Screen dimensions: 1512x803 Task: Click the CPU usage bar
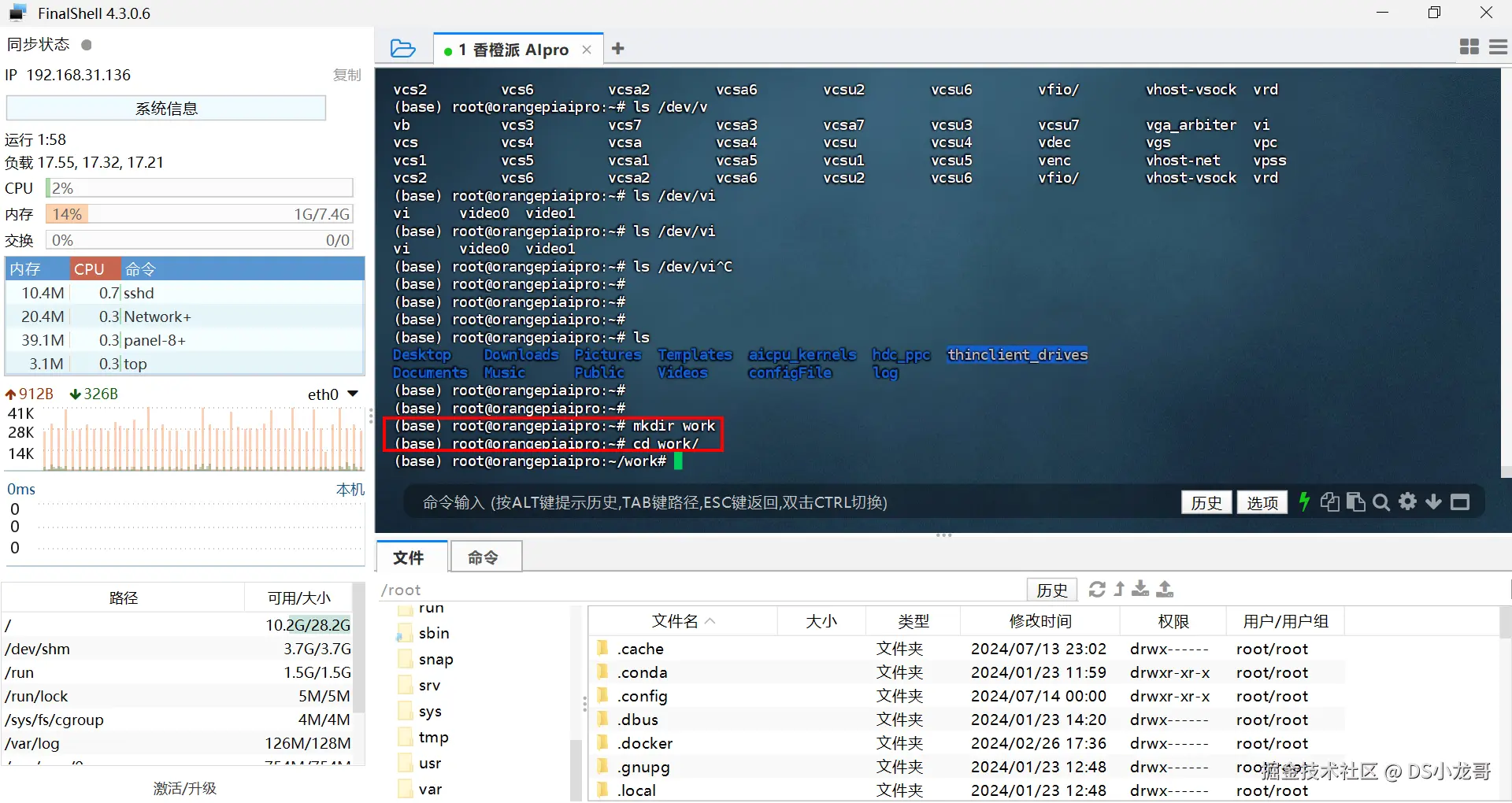[x=199, y=188]
